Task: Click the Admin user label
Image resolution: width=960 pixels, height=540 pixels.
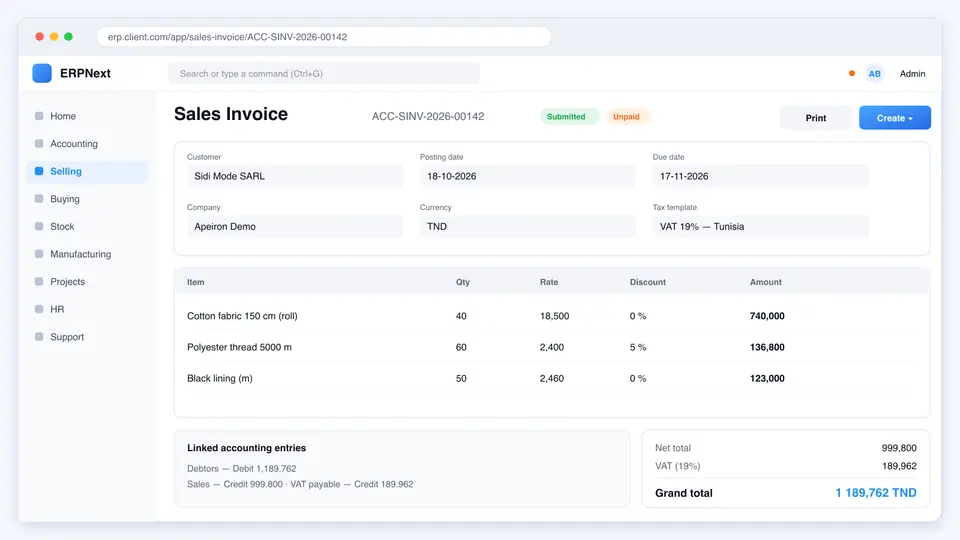Action: [912, 73]
